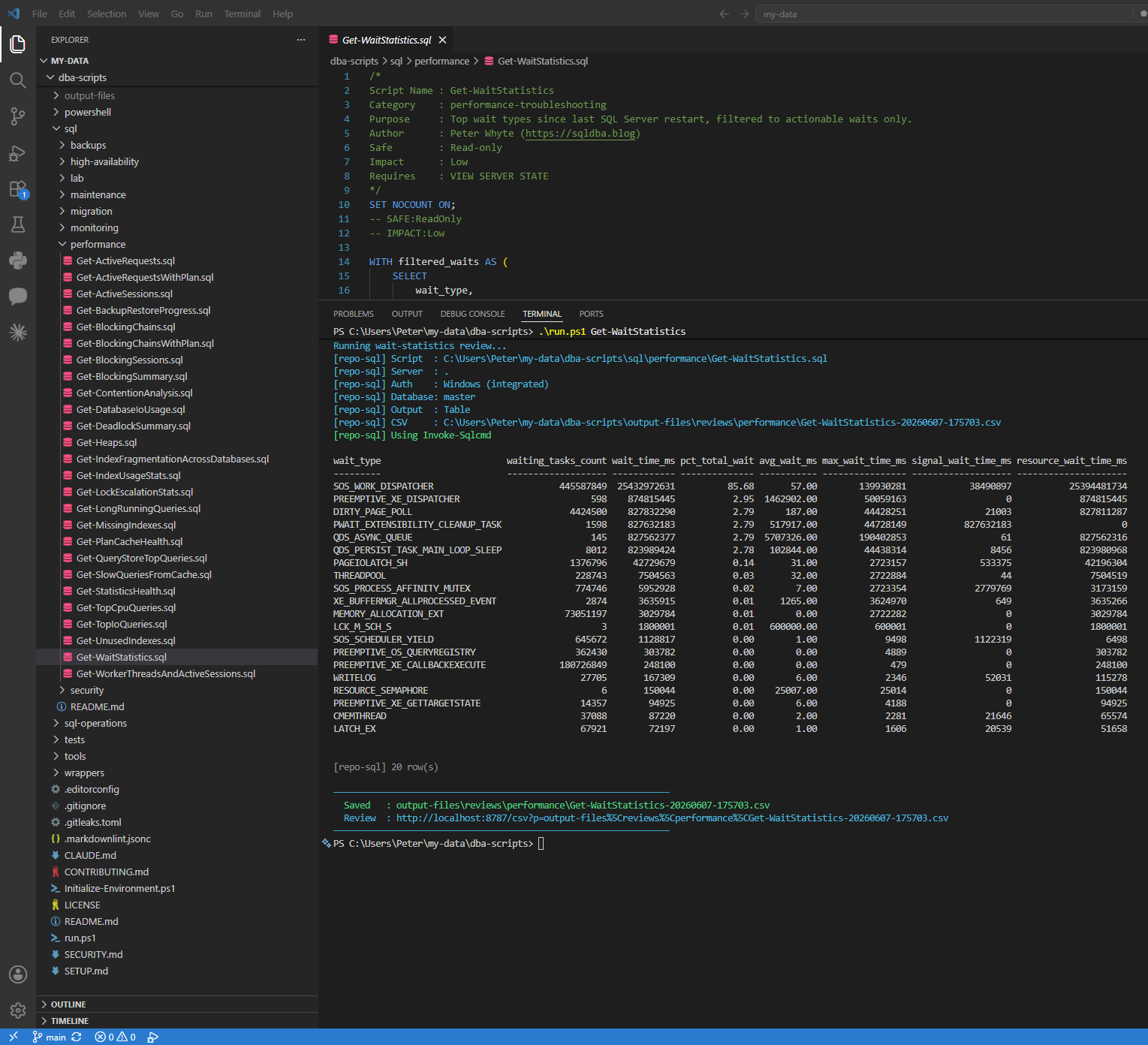Open the Accounts icon in activity bar

tap(18, 974)
